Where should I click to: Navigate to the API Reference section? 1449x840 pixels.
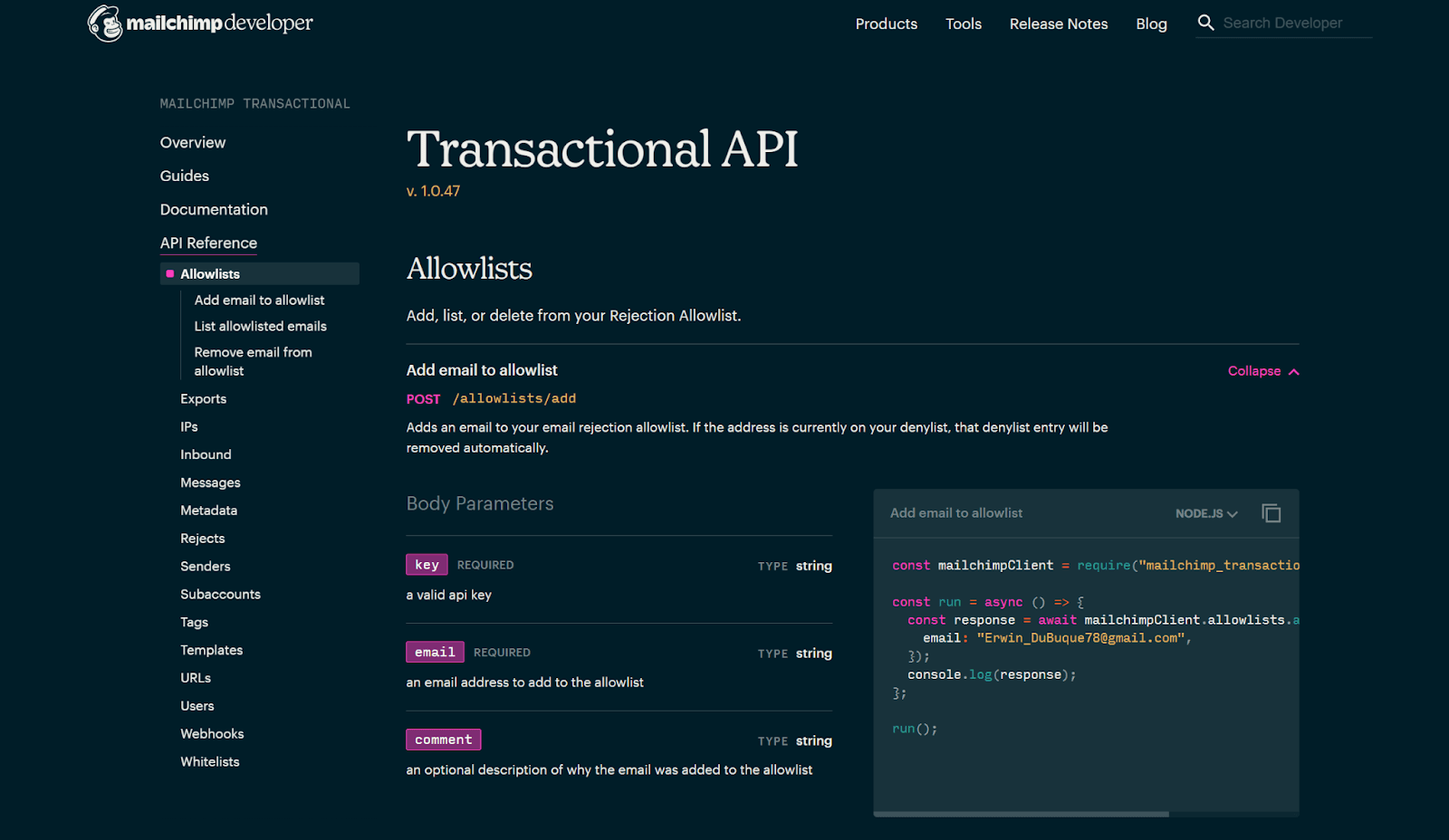(x=208, y=243)
